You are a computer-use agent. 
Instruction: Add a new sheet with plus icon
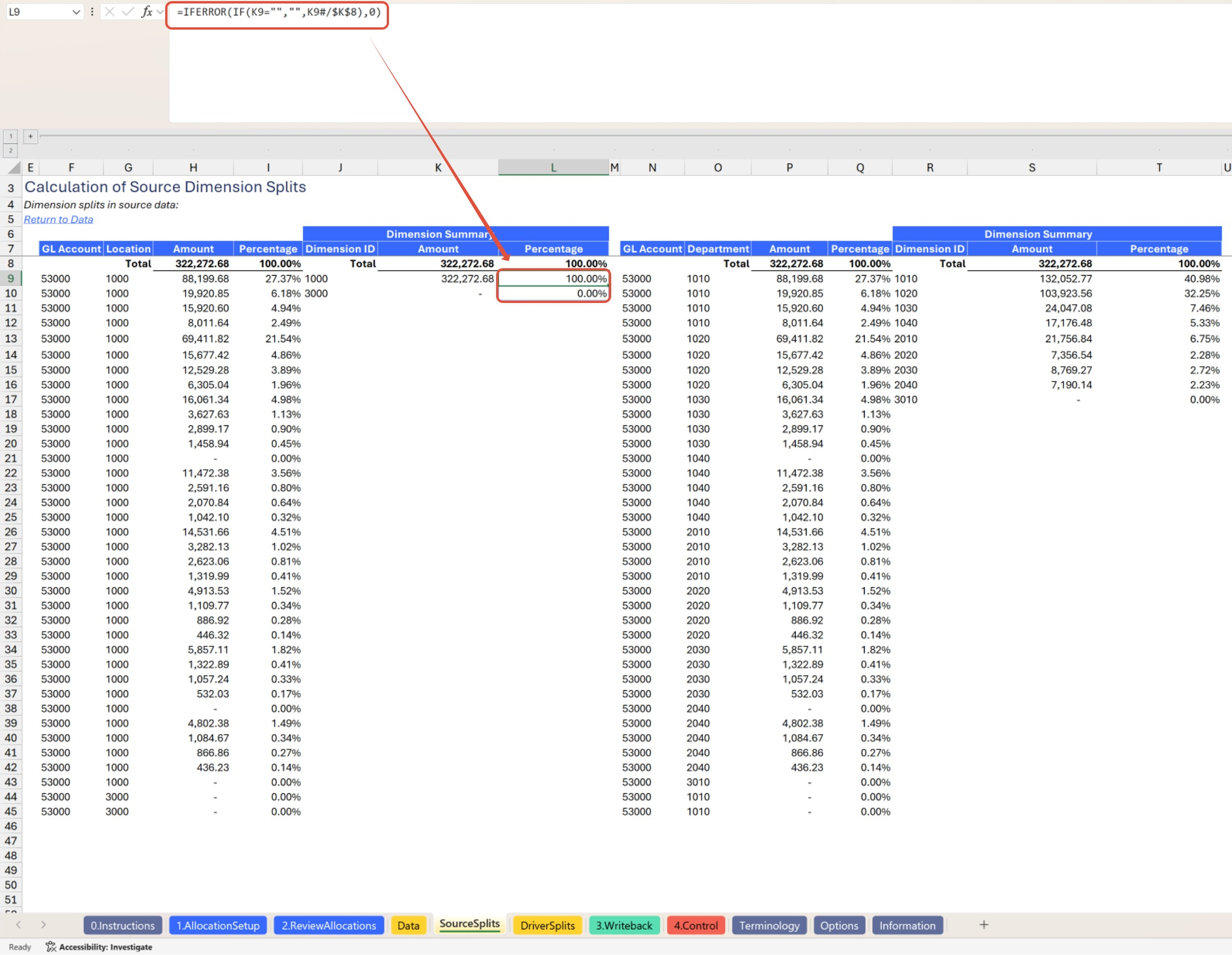[984, 925]
